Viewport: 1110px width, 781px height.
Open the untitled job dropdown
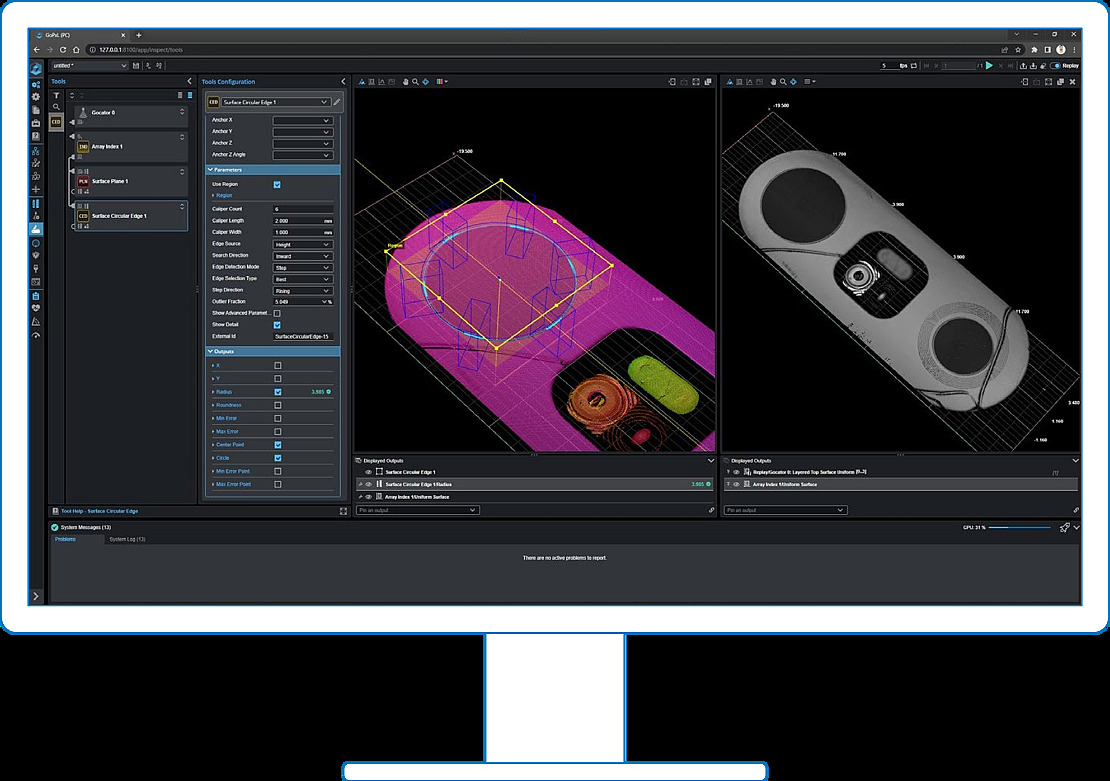(89, 66)
